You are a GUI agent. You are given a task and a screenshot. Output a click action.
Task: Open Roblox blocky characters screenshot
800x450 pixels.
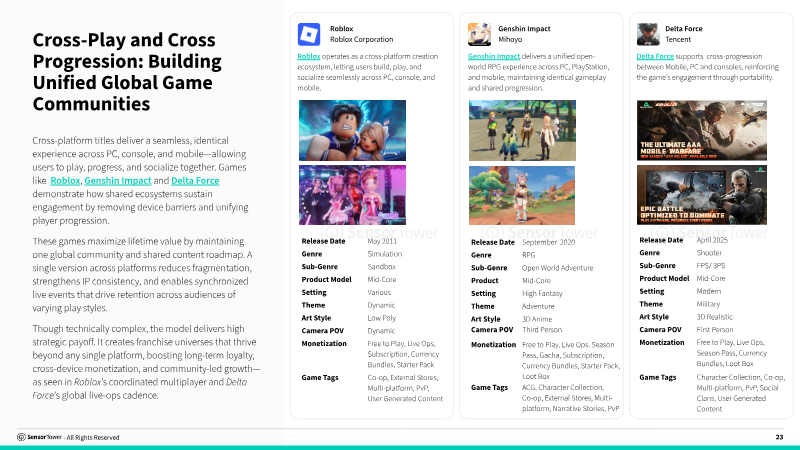coord(353,130)
